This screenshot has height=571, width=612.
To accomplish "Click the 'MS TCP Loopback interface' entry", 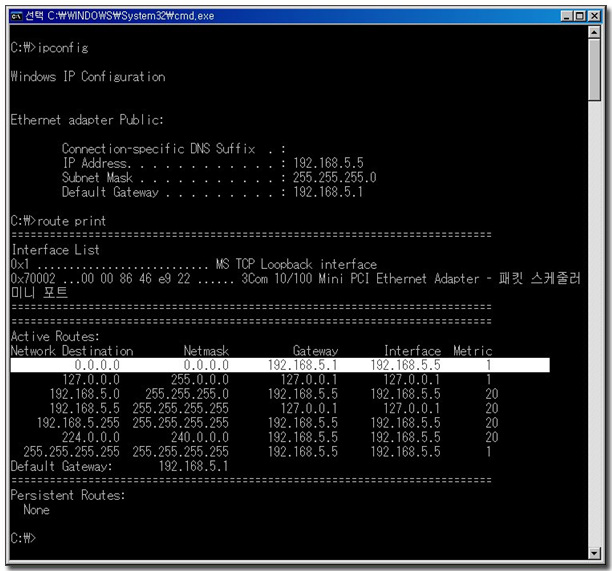I will pyautogui.click(x=297, y=264).
